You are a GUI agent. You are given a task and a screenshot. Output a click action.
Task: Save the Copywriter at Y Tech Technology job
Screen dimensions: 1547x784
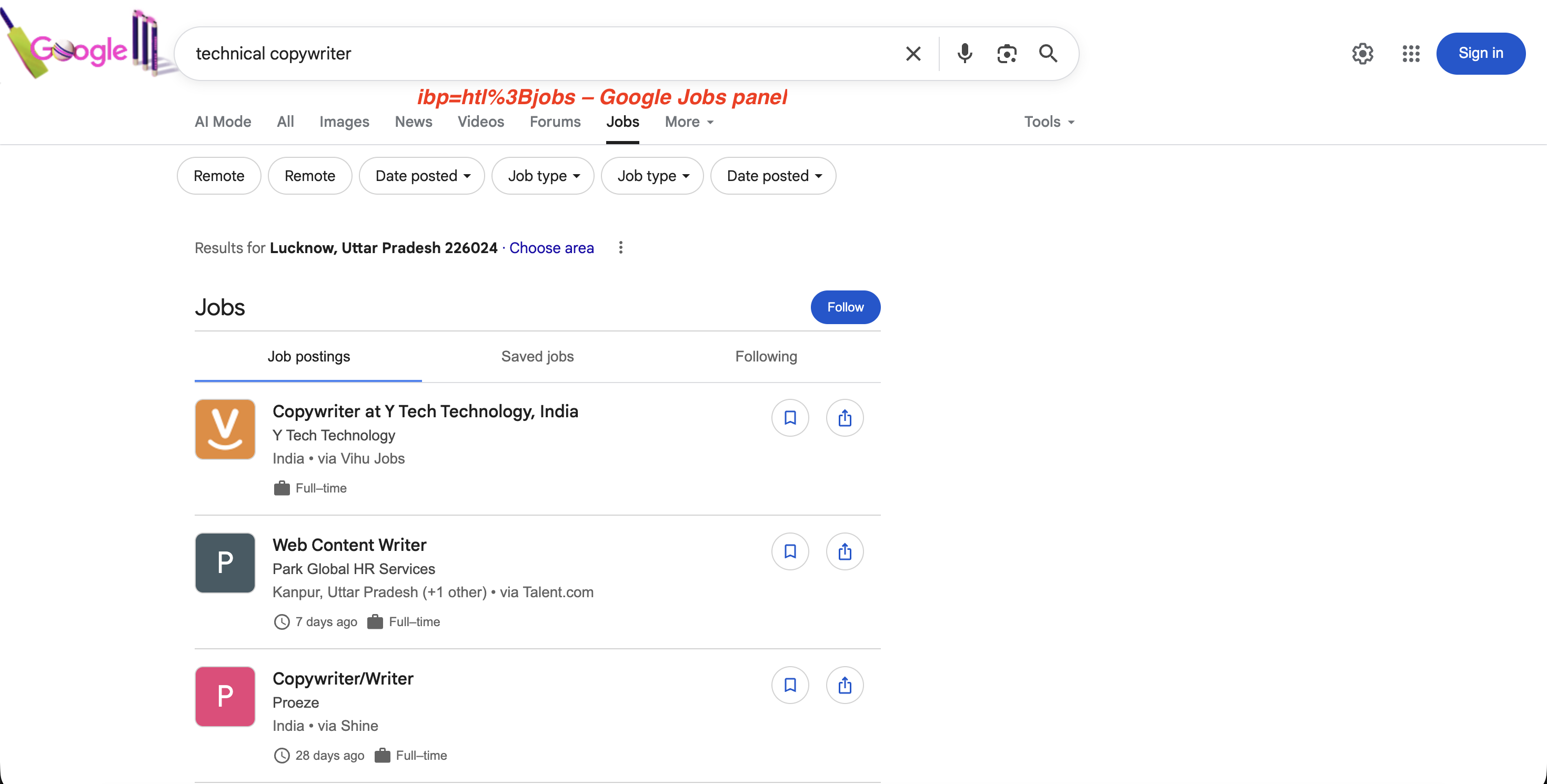coord(790,418)
